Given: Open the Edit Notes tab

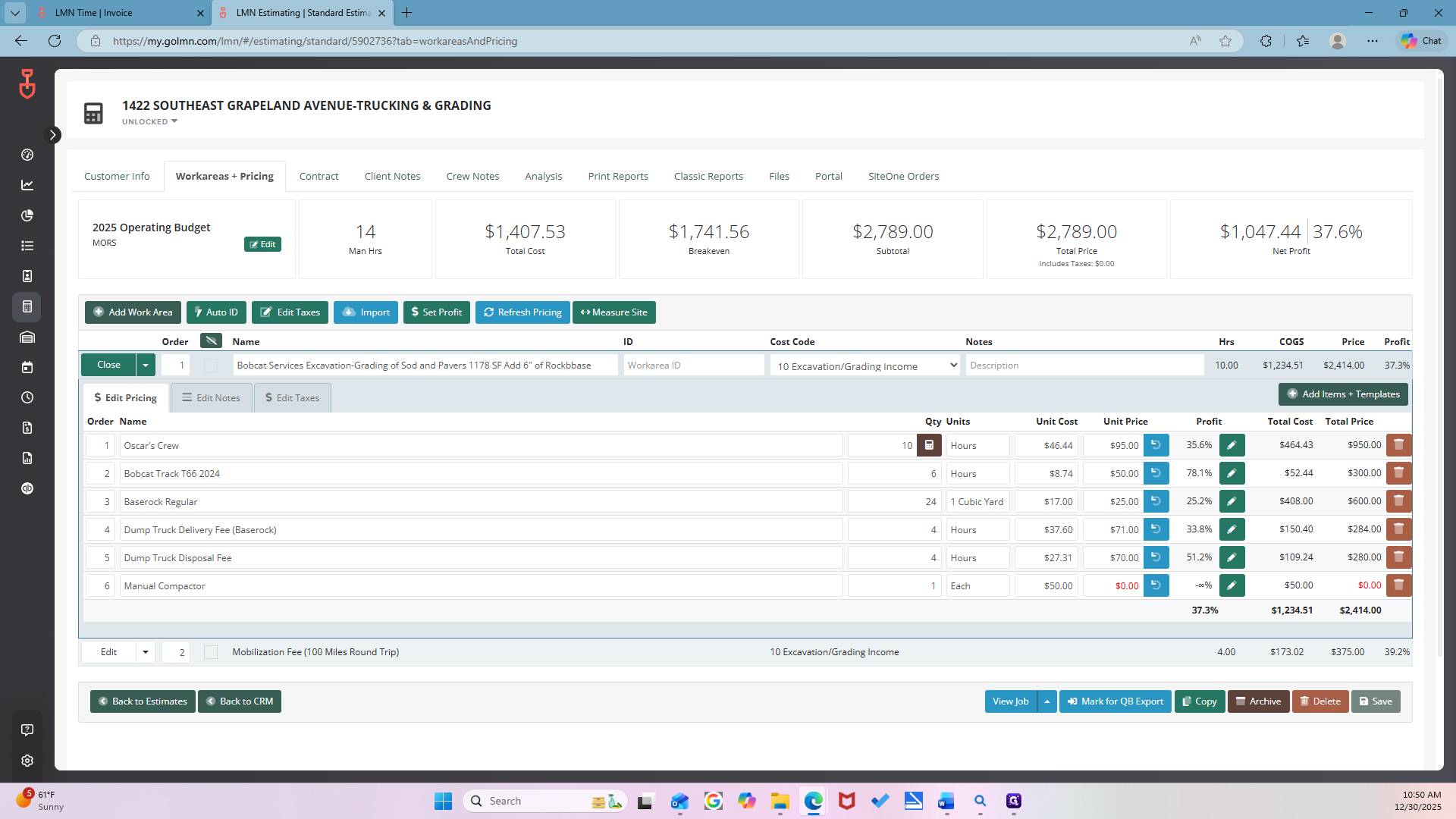Looking at the screenshot, I should [212, 397].
